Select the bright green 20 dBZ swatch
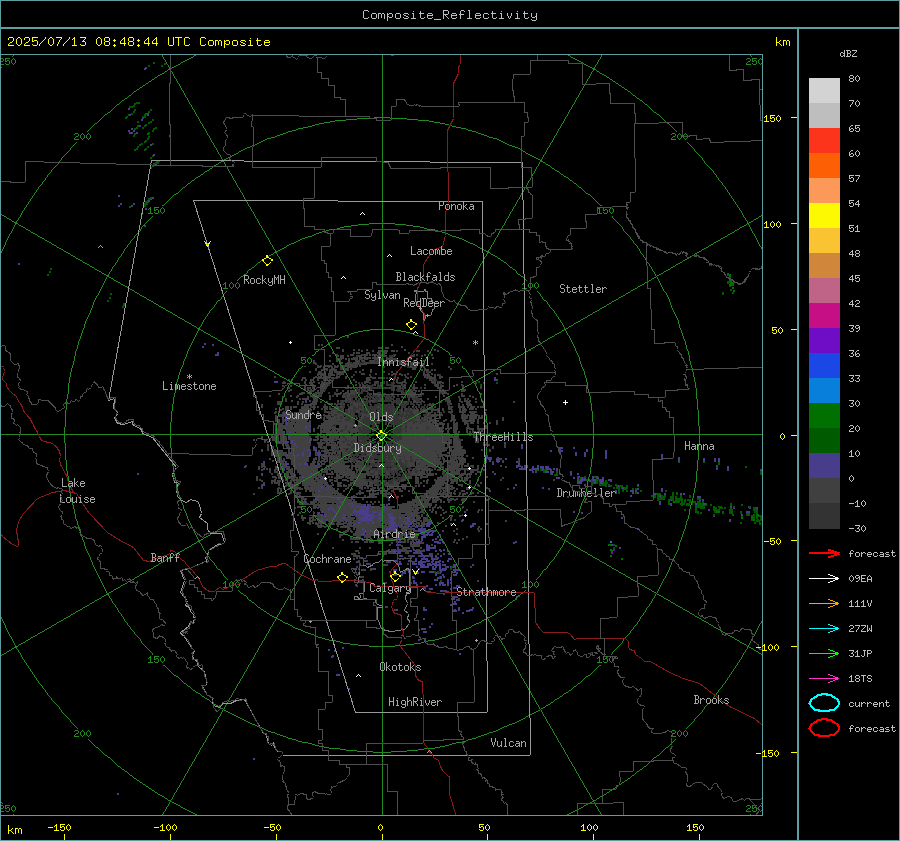Viewport: 900px width, 841px height. point(824,416)
